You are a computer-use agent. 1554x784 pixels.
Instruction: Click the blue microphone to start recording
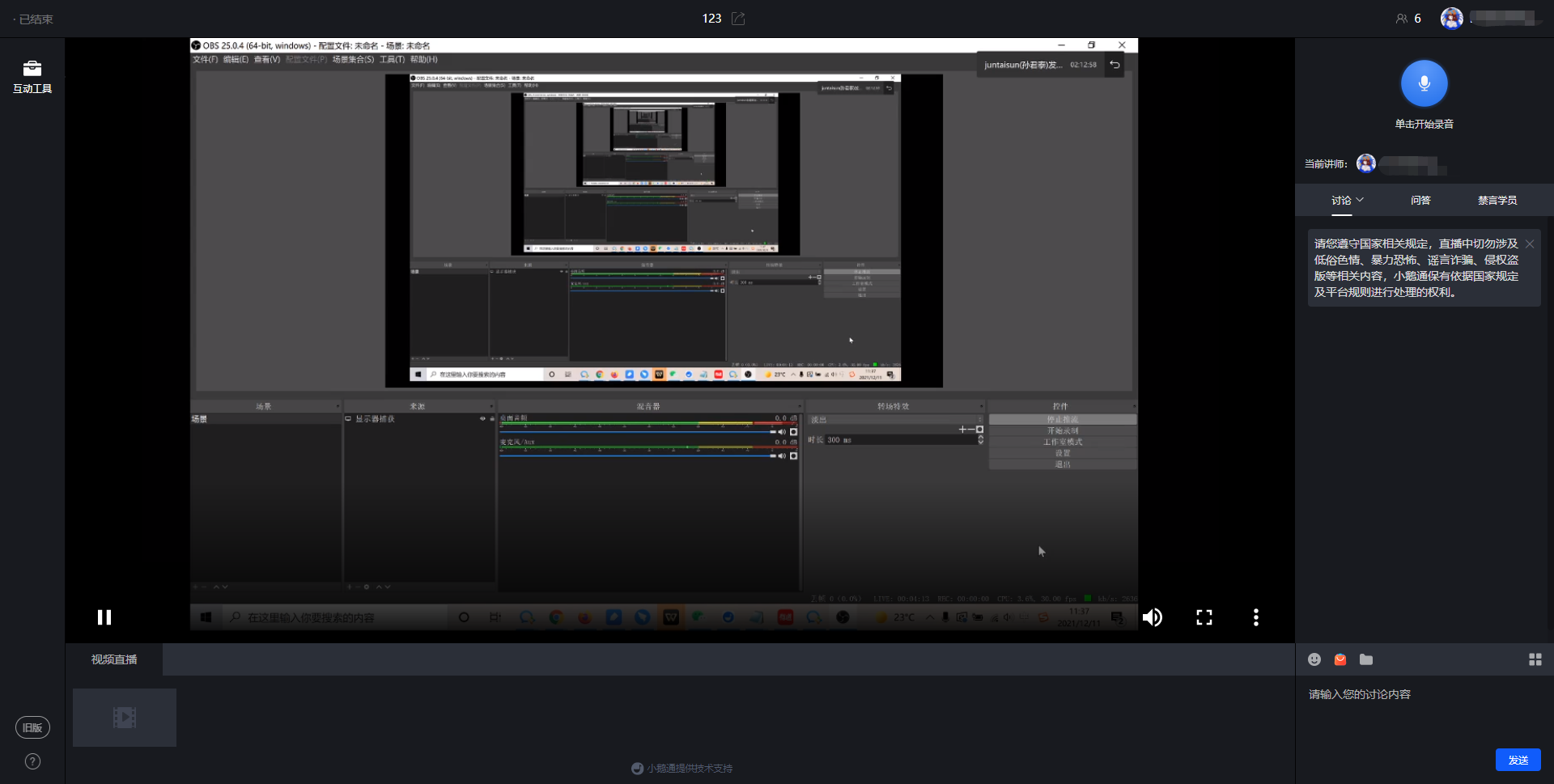pos(1424,83)
